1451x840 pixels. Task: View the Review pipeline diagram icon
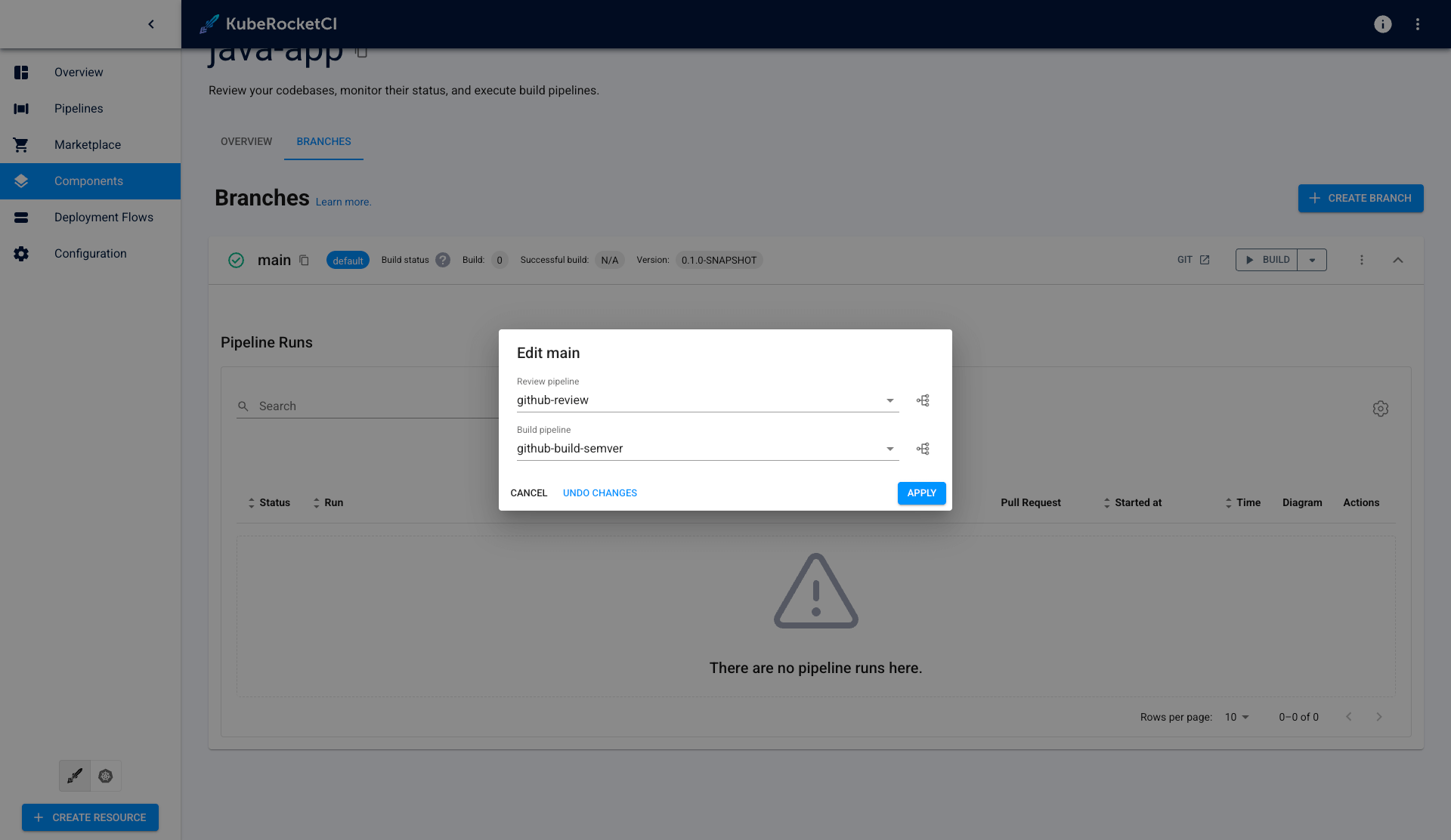pyautogui.click(x=922, y=400)
